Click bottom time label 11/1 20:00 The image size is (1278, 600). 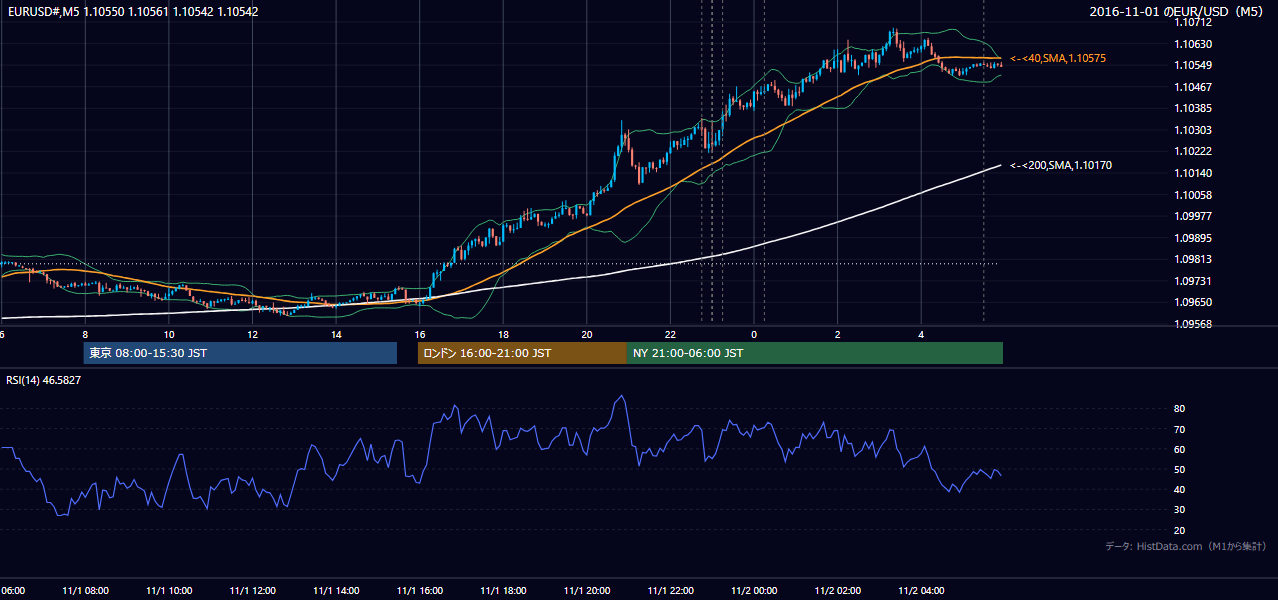click(x=586, y=591)
